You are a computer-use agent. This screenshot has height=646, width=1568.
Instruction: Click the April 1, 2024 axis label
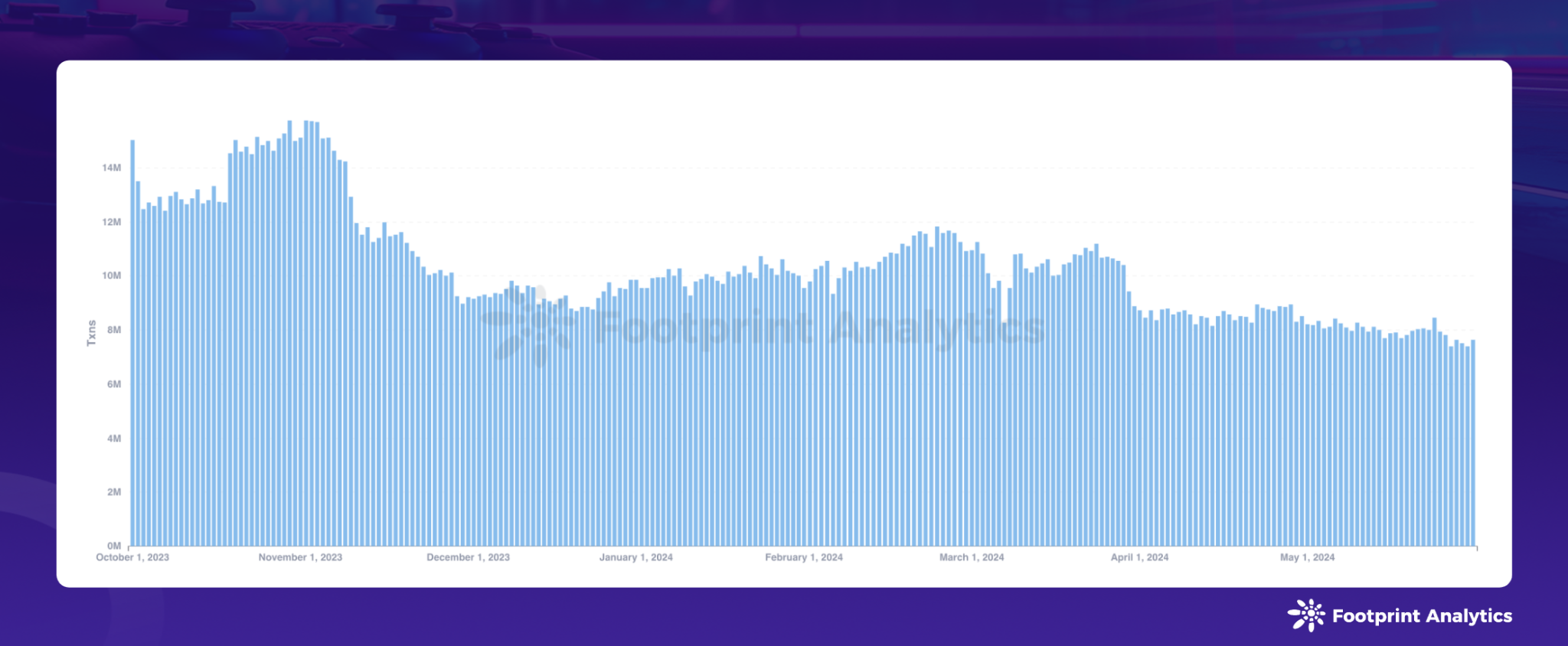(1139, 557)
